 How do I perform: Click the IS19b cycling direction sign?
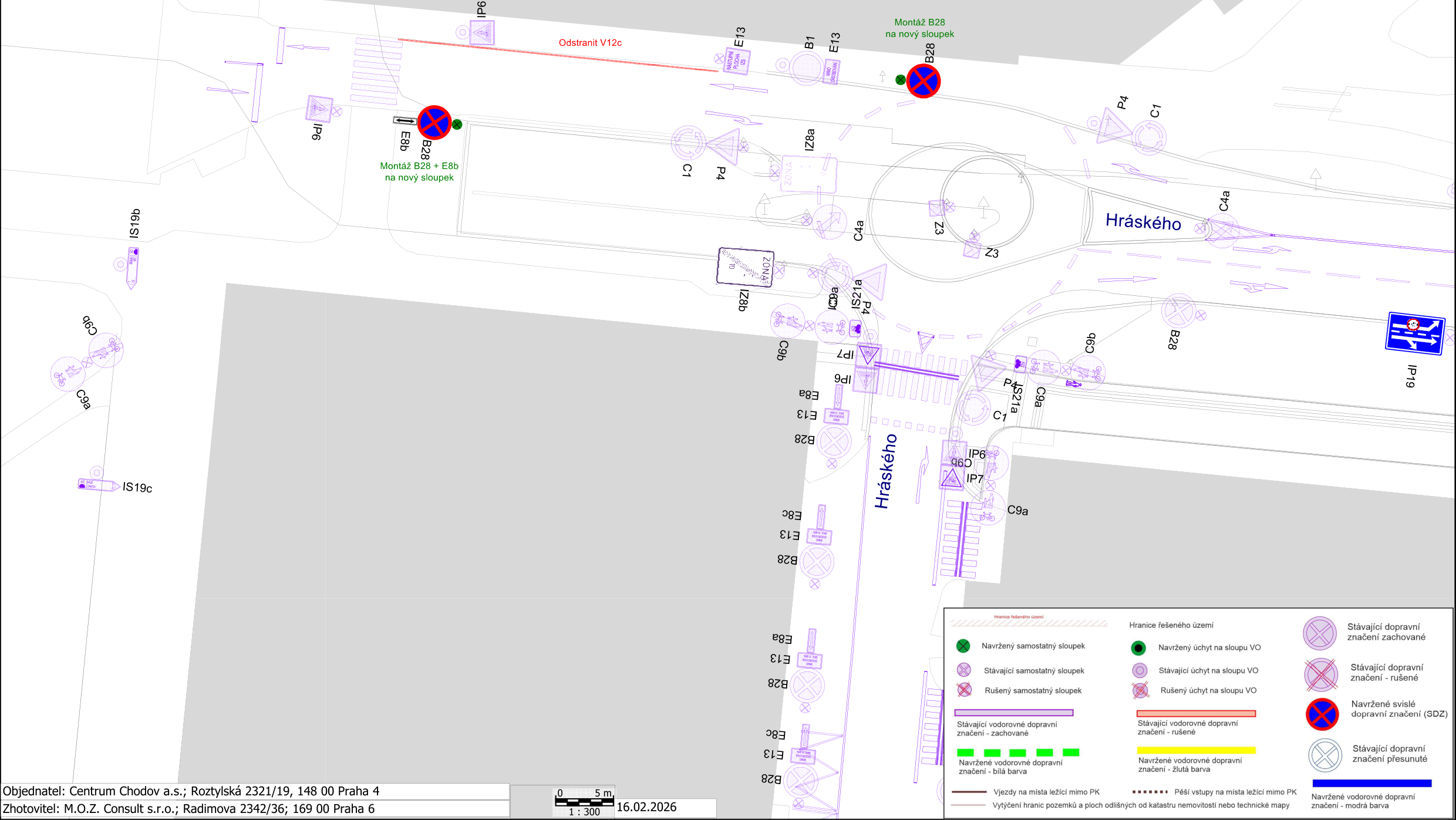pos(133,268)
